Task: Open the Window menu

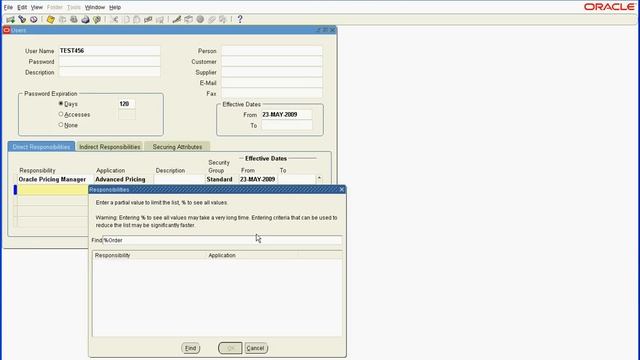Action: pos(95,7)
